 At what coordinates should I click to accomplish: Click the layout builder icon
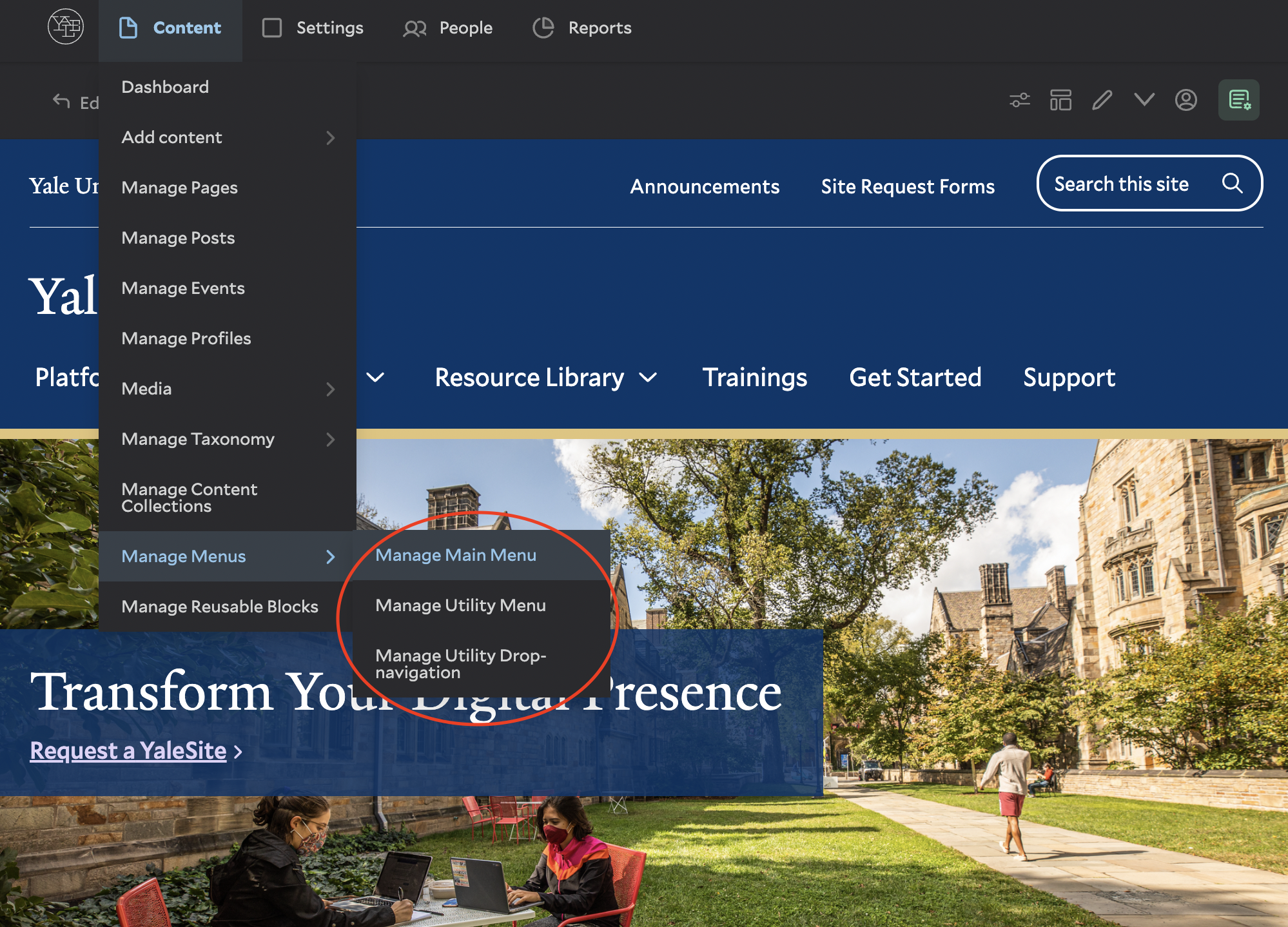click(1060, 100)
